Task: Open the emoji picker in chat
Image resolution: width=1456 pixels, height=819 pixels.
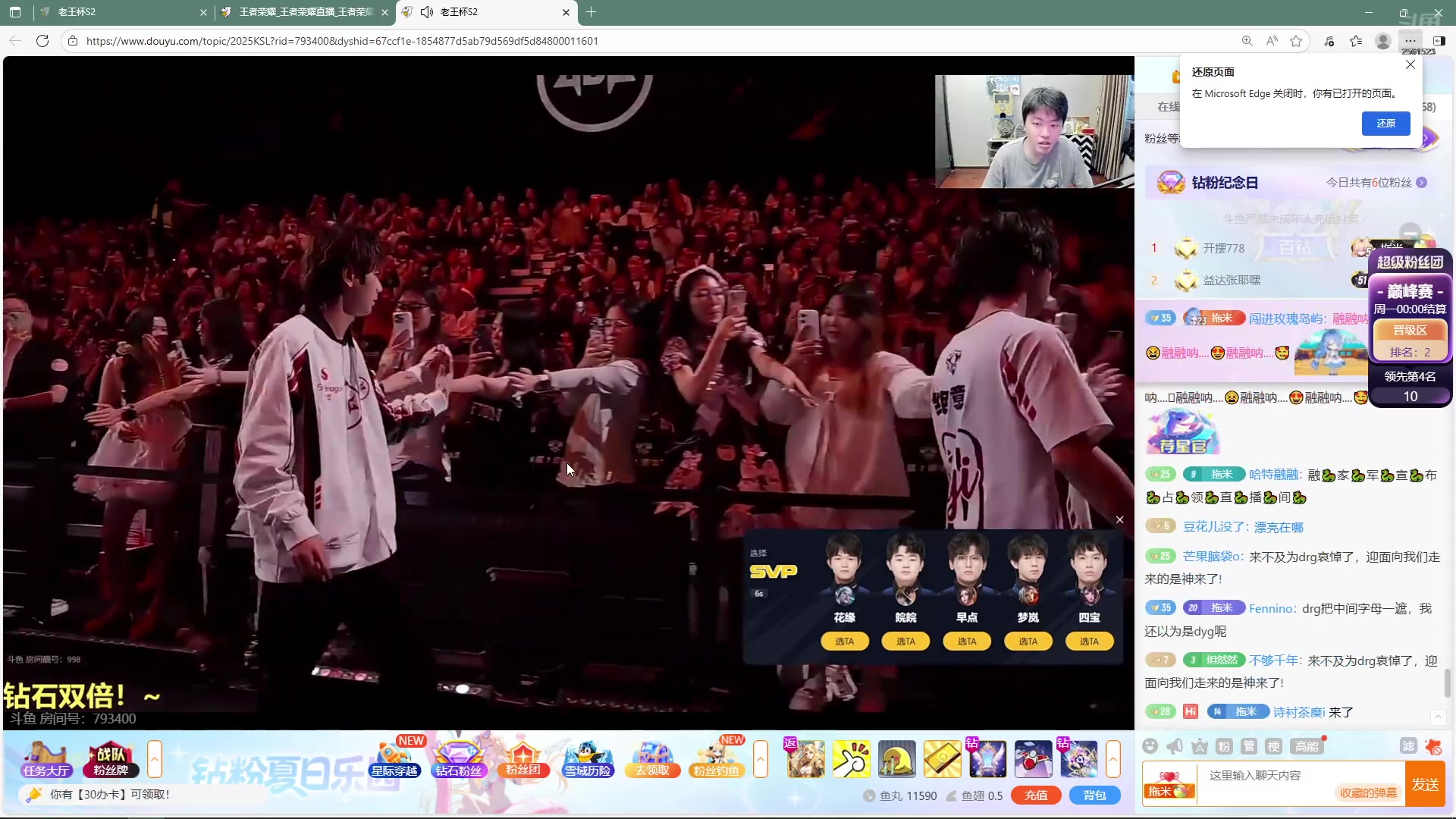Action: pyautogui.click(x=1150, y=746)
